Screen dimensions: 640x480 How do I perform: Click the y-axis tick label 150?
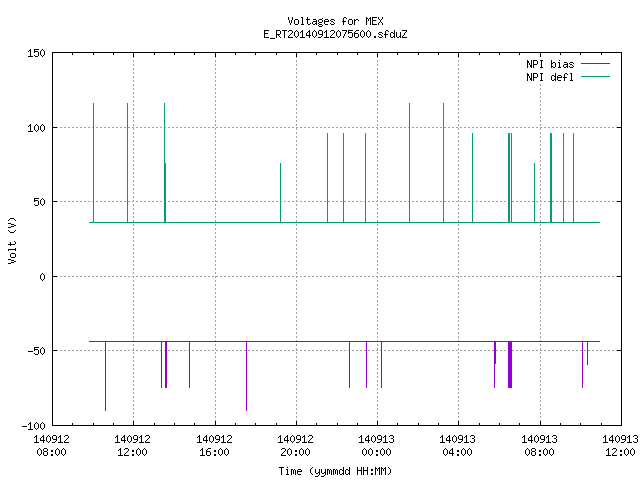pyautogui.click(x=36, y=53)
